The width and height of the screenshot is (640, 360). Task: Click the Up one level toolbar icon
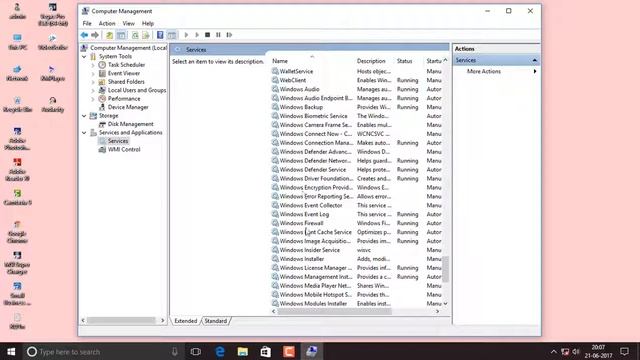tap(109, 35)
